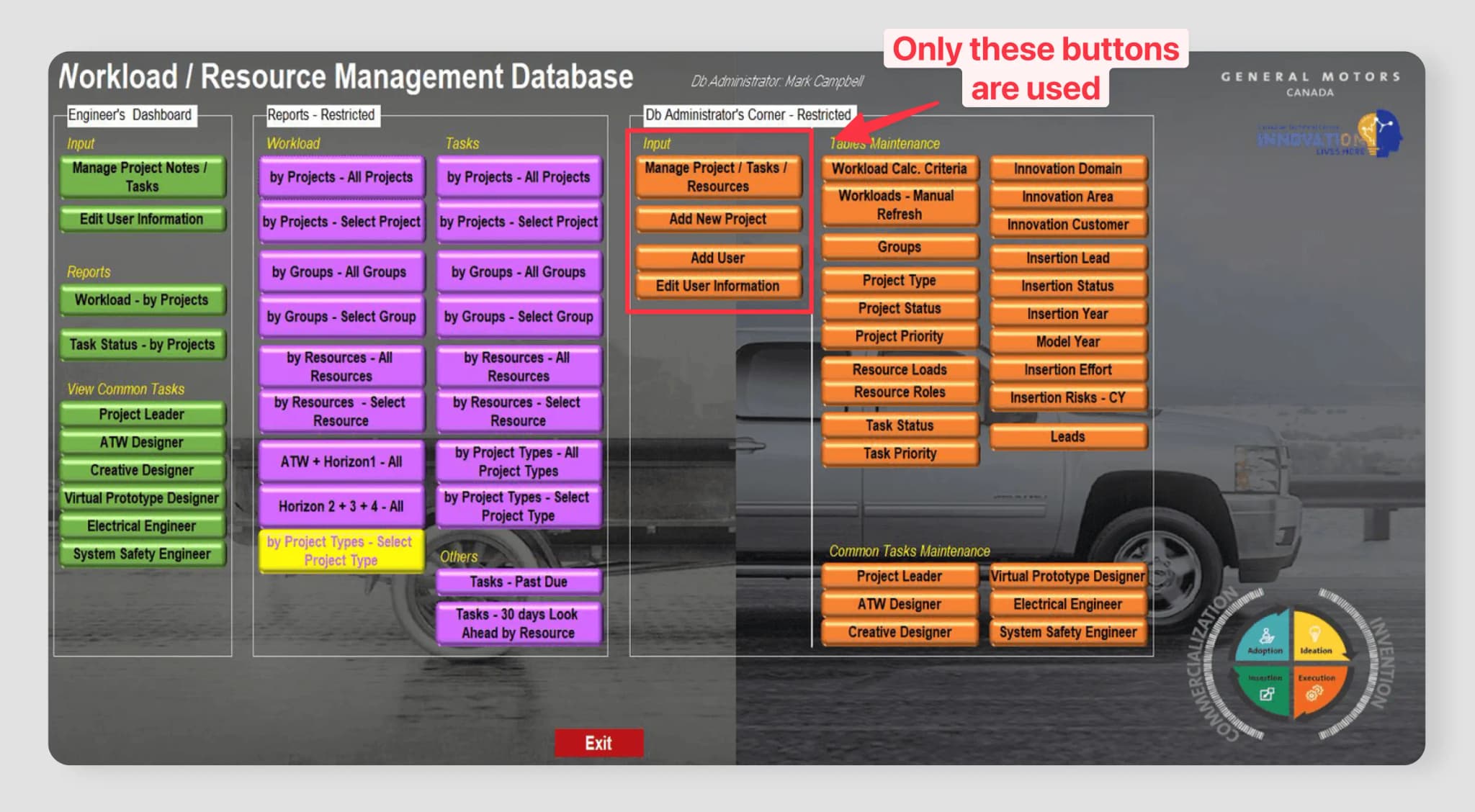Open the Insertion Effort table
Image resolution: width=1475 pixels, height=812 pixels.
1068,369
